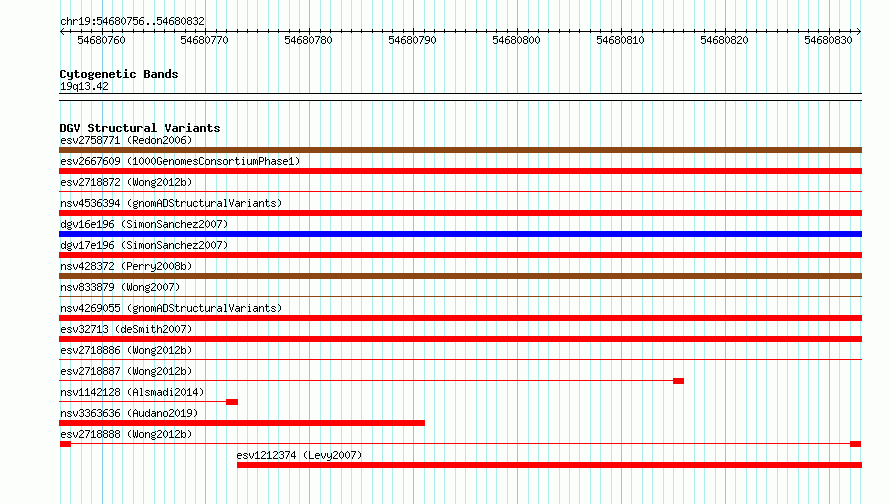Image resolution: width=890 pixels, height=504 pixels.
Task: Click esv2718886 (Wong2012b) label
Action: coord(126,350)
